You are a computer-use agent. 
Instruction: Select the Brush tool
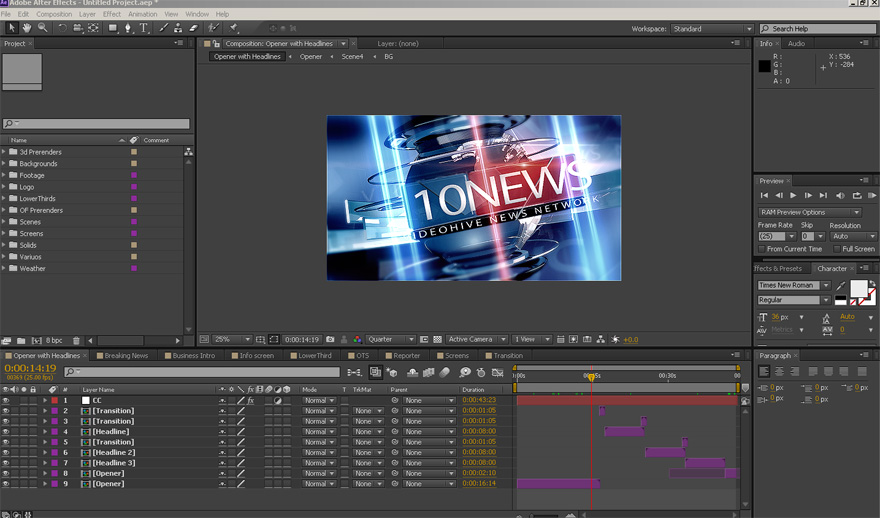pos(163,27)
